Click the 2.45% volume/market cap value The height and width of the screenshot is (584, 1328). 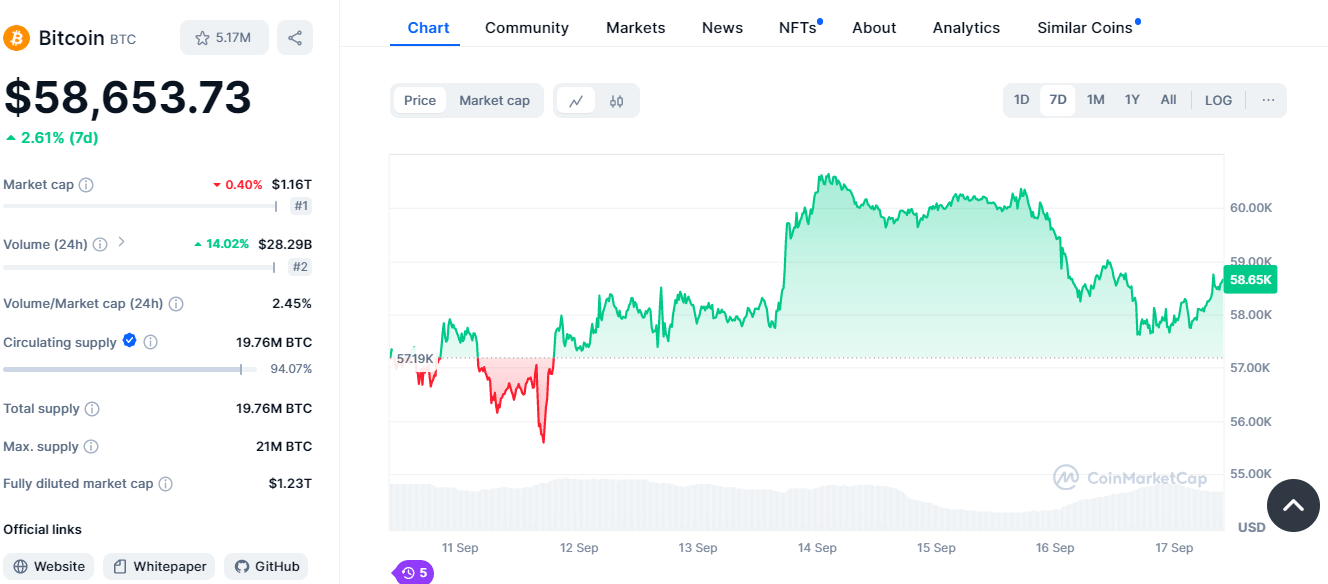point(292,303)
